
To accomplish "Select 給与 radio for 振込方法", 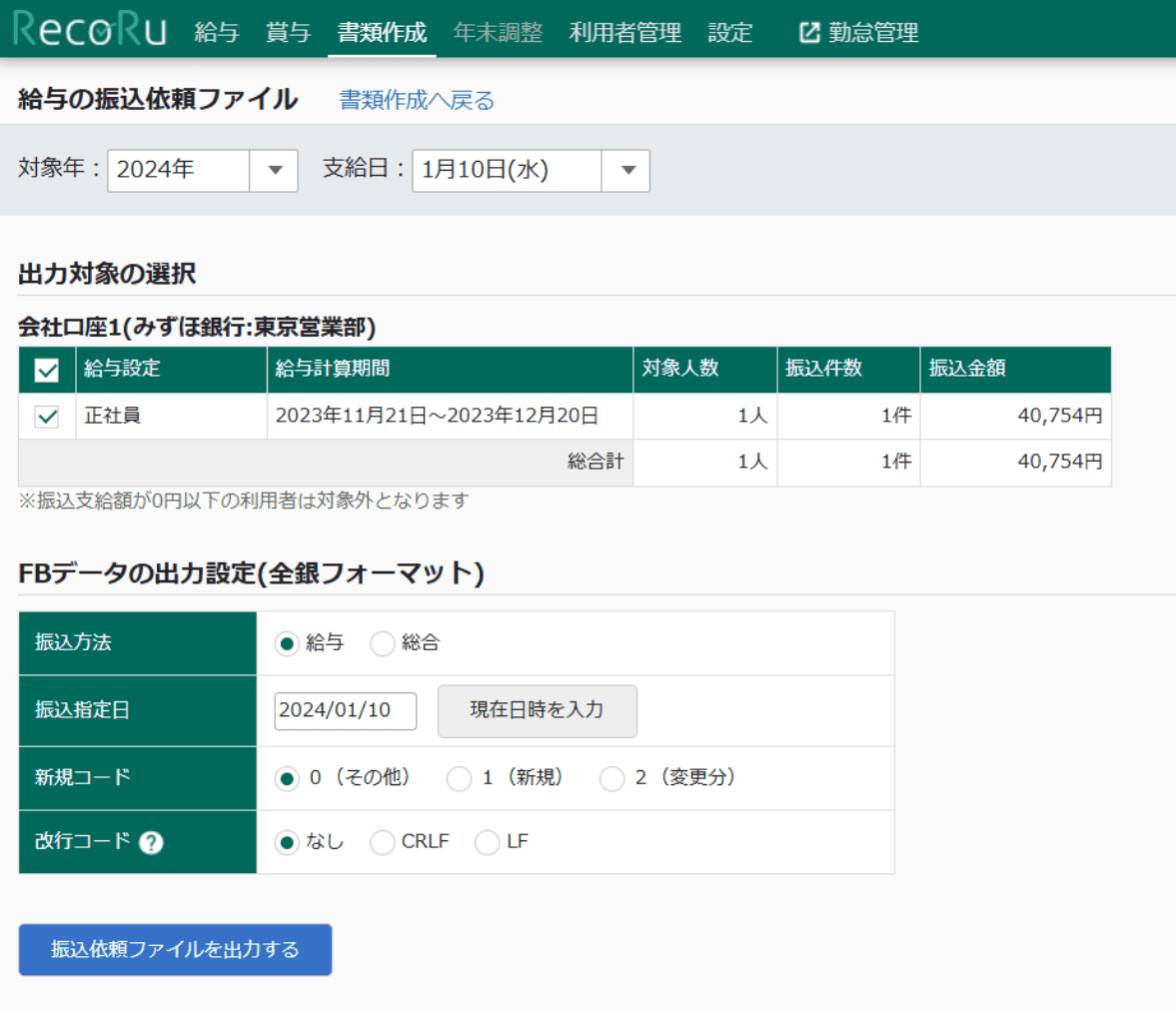I will 287,643.
